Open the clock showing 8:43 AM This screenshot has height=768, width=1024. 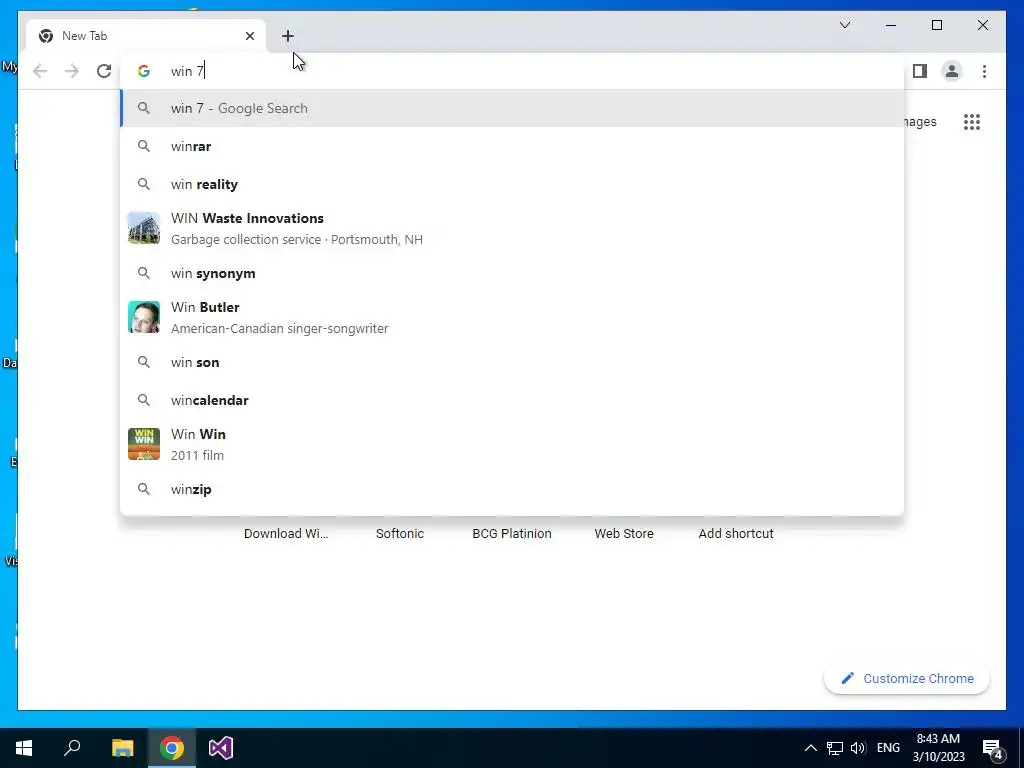pos(938,748)
